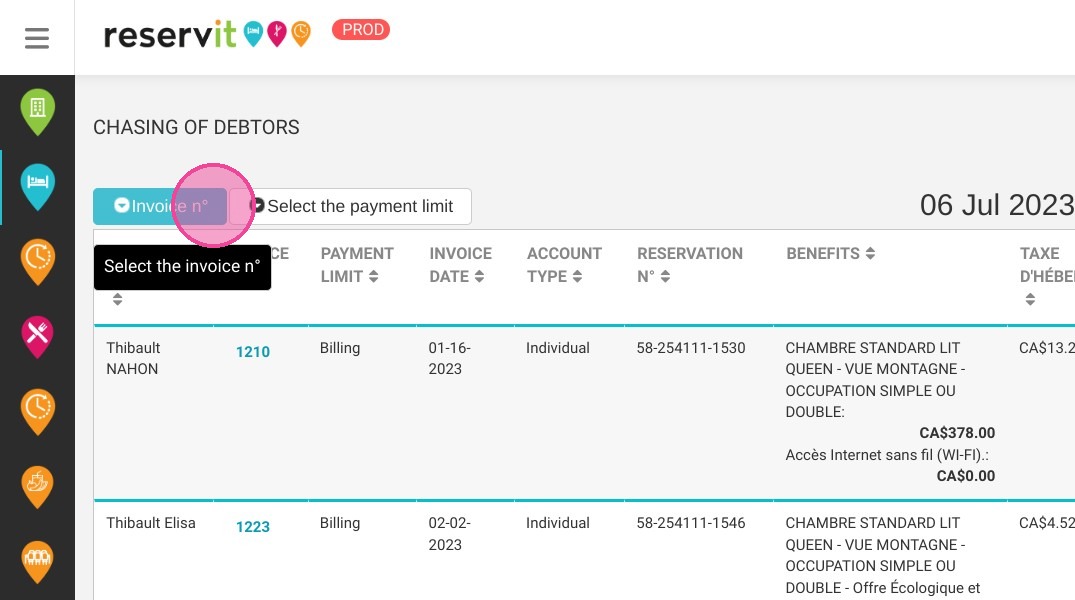Sort by Account Type column header
The height and width of the screenshot is (600, 1075).
(564, 265)
